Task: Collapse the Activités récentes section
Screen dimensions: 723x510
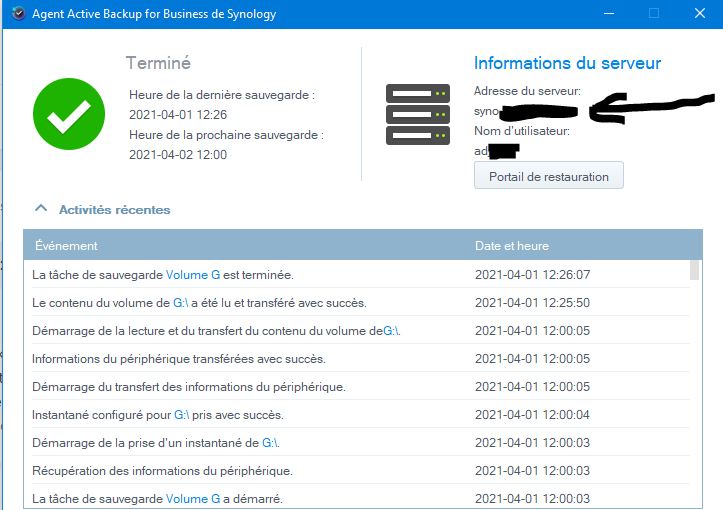Action: point(41,209)
